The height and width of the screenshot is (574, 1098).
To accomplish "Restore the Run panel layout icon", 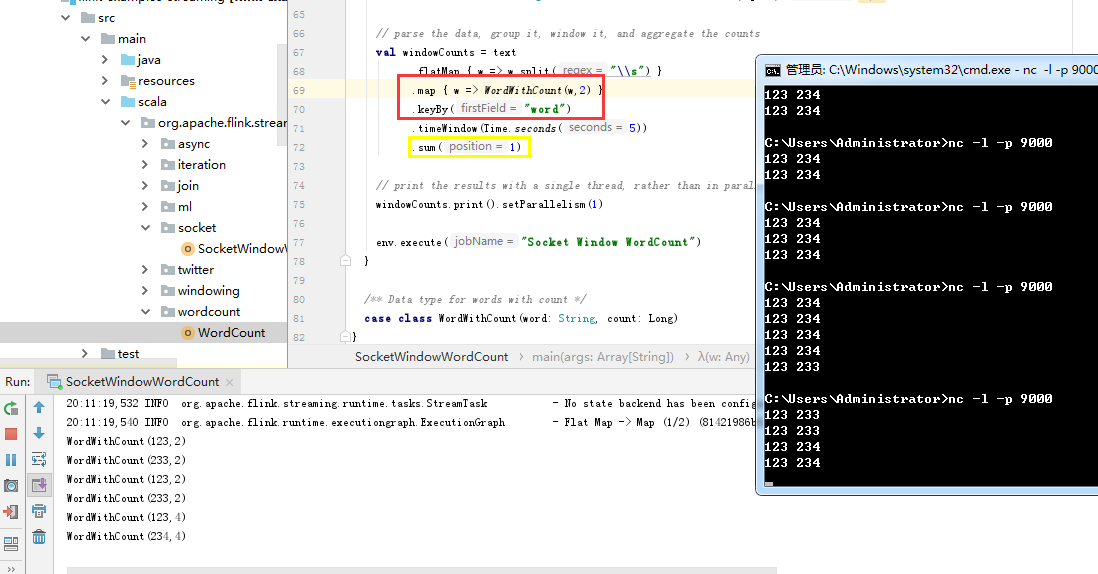I will click(11, 543).
